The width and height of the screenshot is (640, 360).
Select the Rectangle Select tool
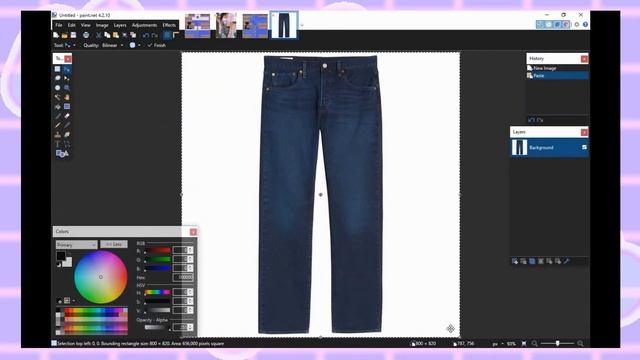pos(58,69)
